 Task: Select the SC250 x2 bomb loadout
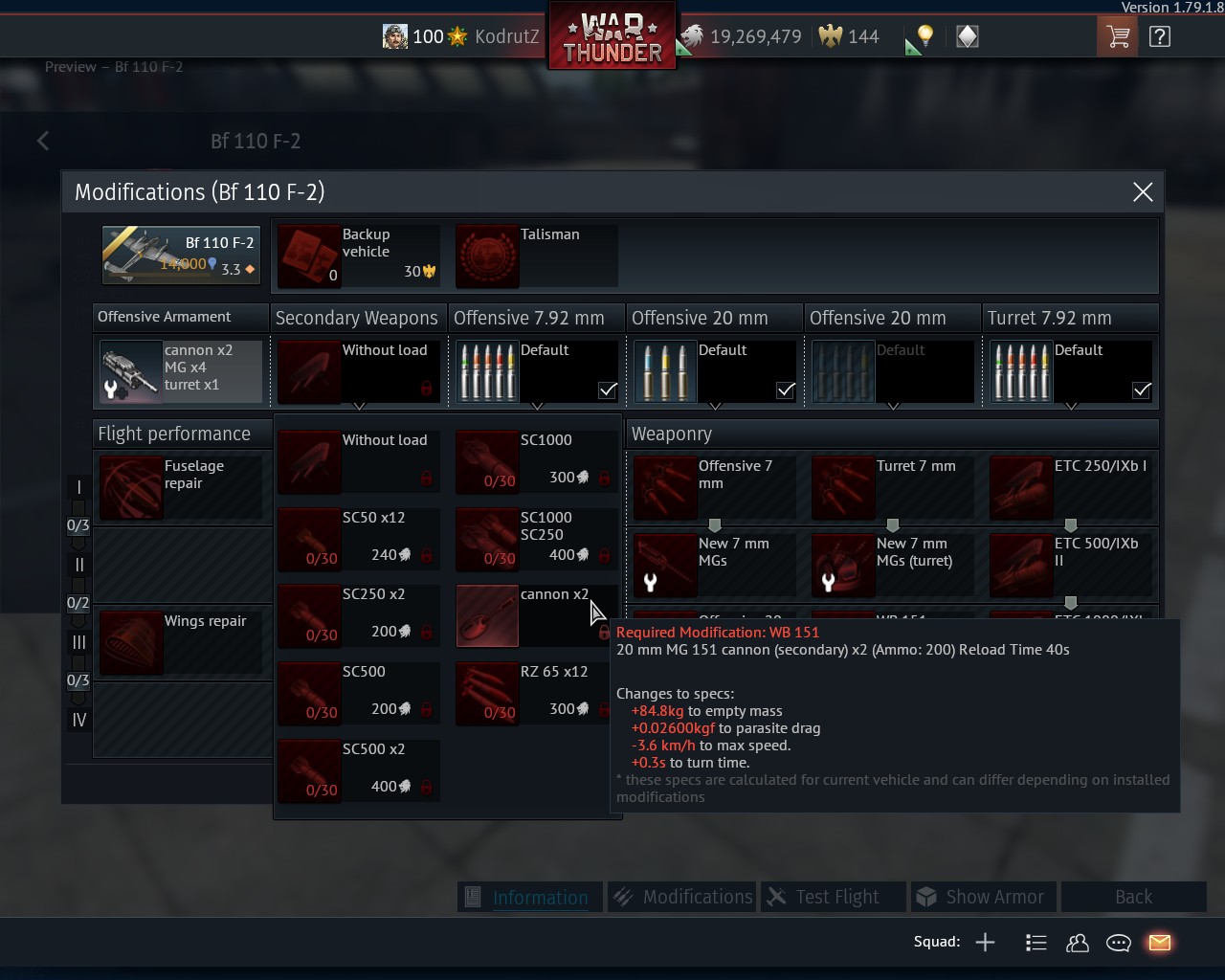click(359, 615)
